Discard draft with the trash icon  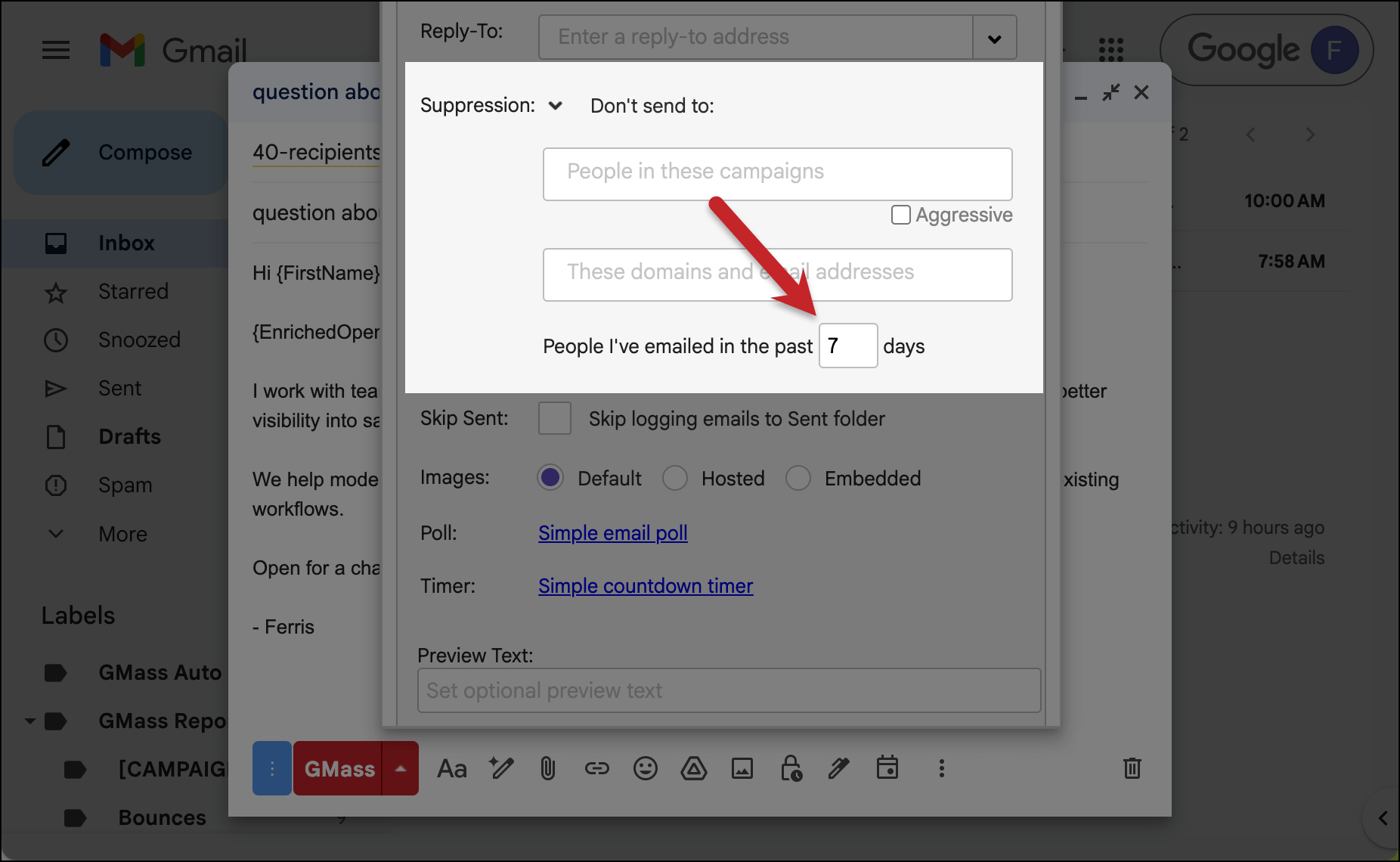click(x=1132, y=768)
